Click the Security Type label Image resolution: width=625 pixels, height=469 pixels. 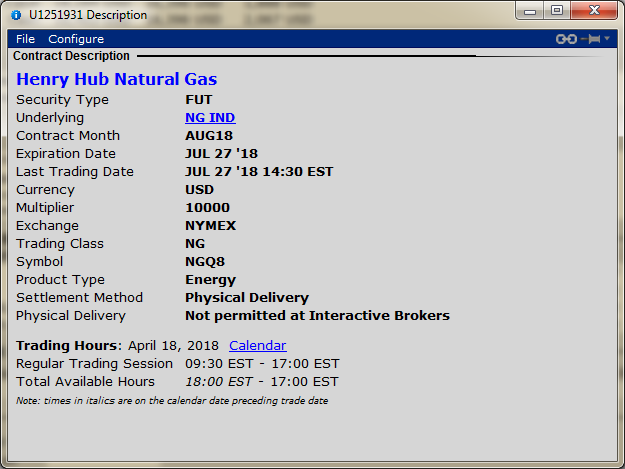(x=62, y=100)
